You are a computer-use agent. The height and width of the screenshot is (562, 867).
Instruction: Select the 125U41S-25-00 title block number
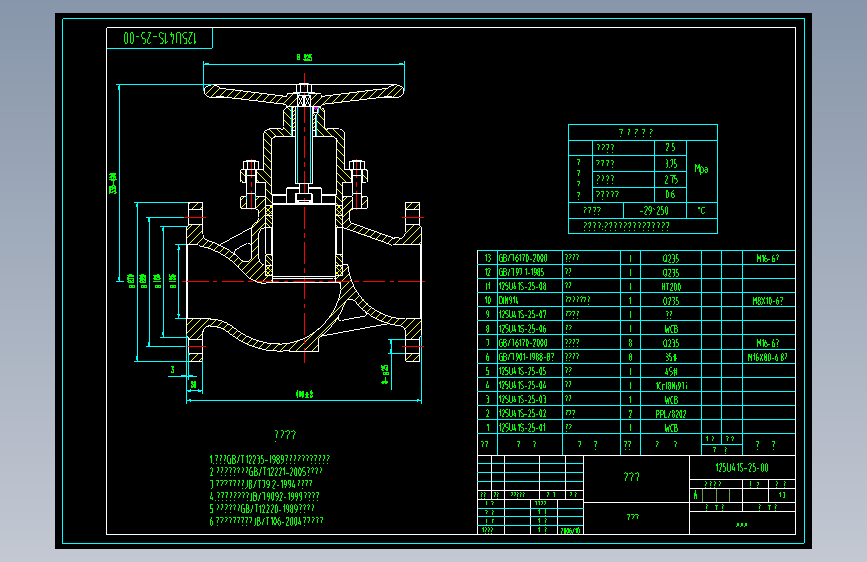click(x=742, y=467)
